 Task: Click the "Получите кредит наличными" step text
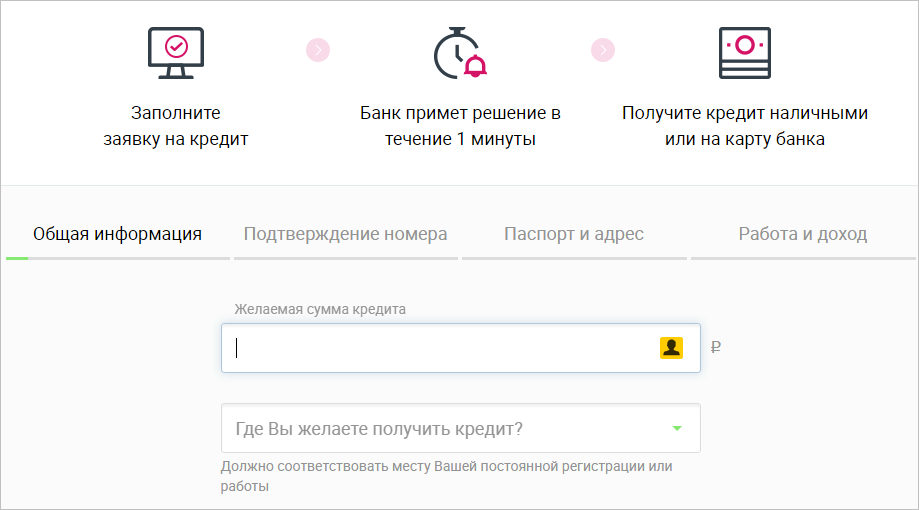[x=745, y=126]
